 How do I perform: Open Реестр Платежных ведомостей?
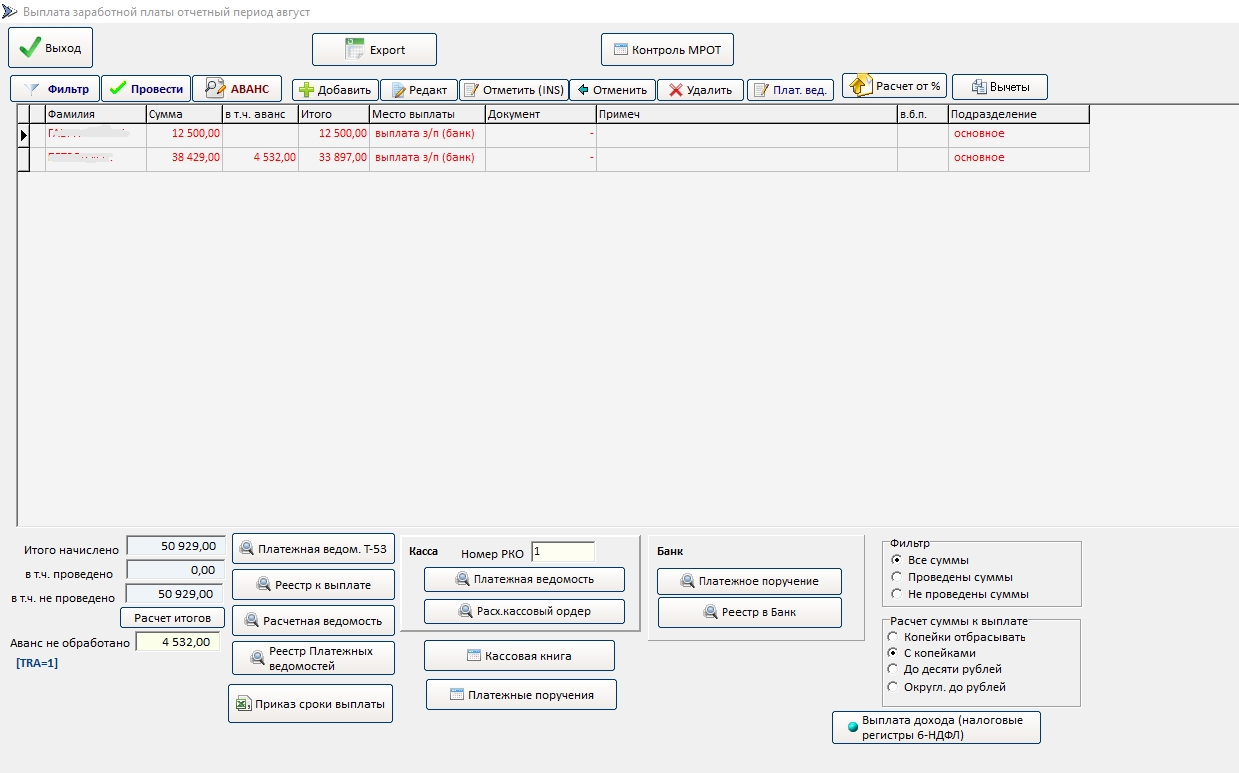(313, 658)
